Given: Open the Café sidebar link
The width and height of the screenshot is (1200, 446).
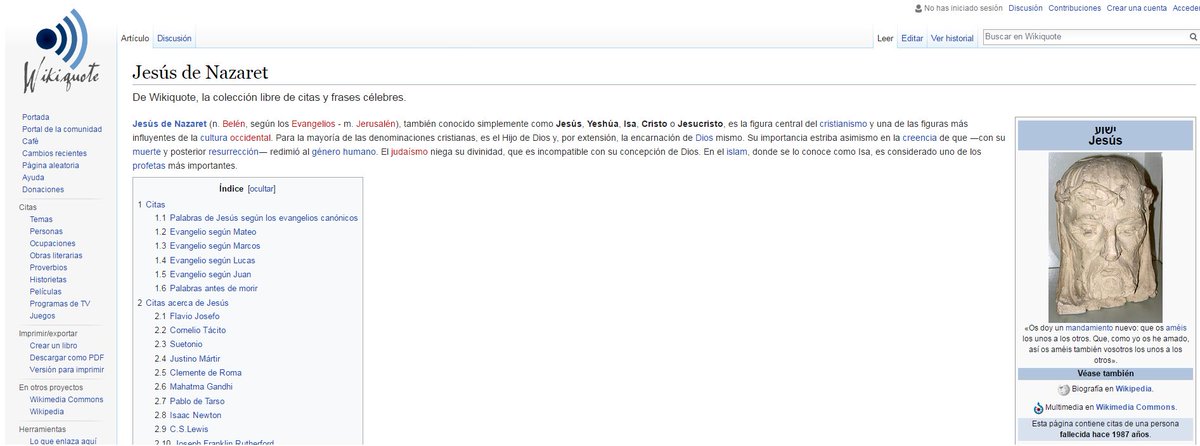Looking at the screenshot, I should 30,141.
